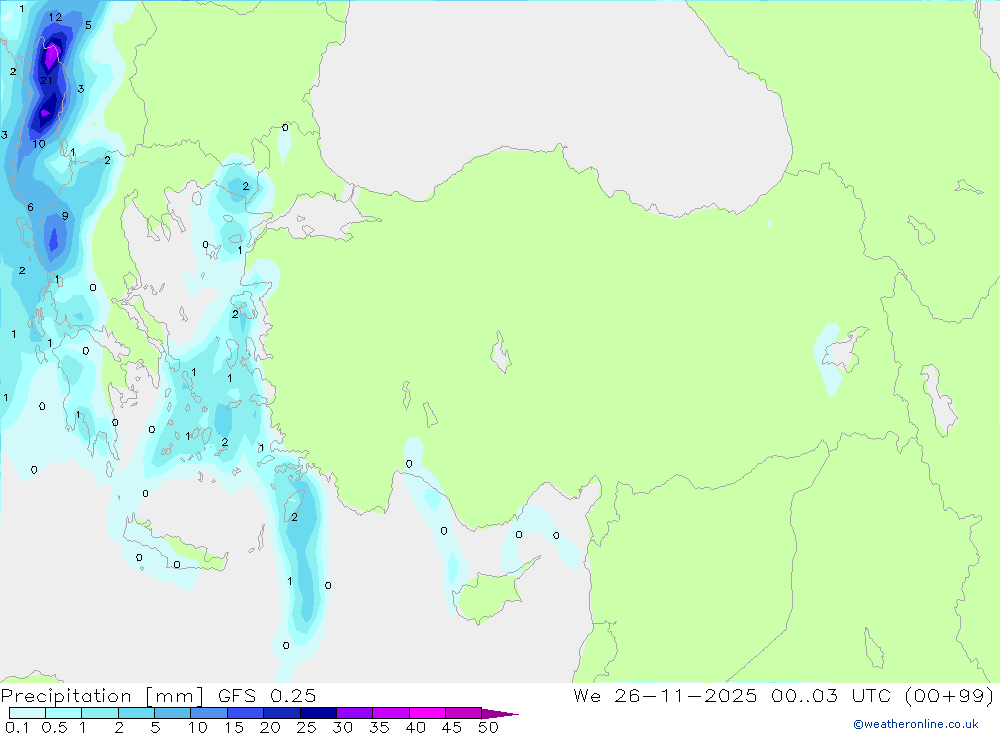Click the 35–40 mm legend color box
This screenshot has height=733, width=1000.
[x=391, y=713]
